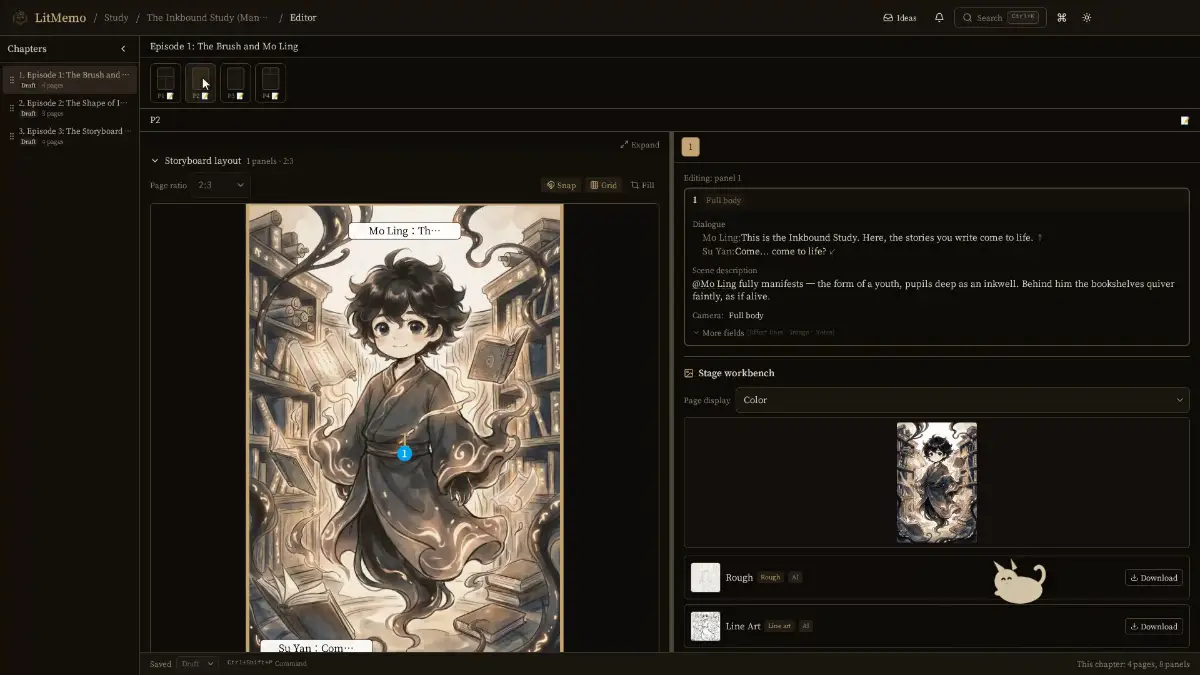Download the Rough stage image
Viewport: 1200px width, 675px height.
[x=1154, y=578]
